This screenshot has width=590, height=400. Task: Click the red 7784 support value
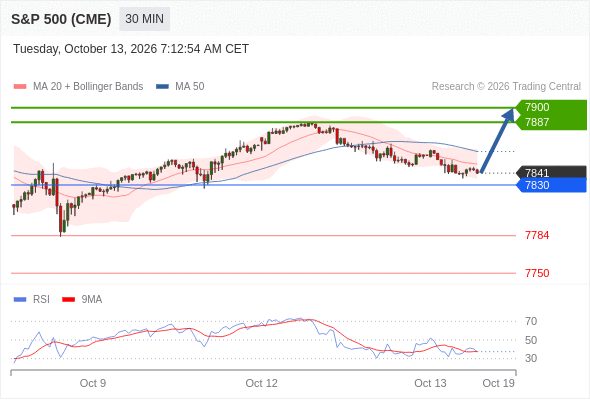tap(537, 236)
